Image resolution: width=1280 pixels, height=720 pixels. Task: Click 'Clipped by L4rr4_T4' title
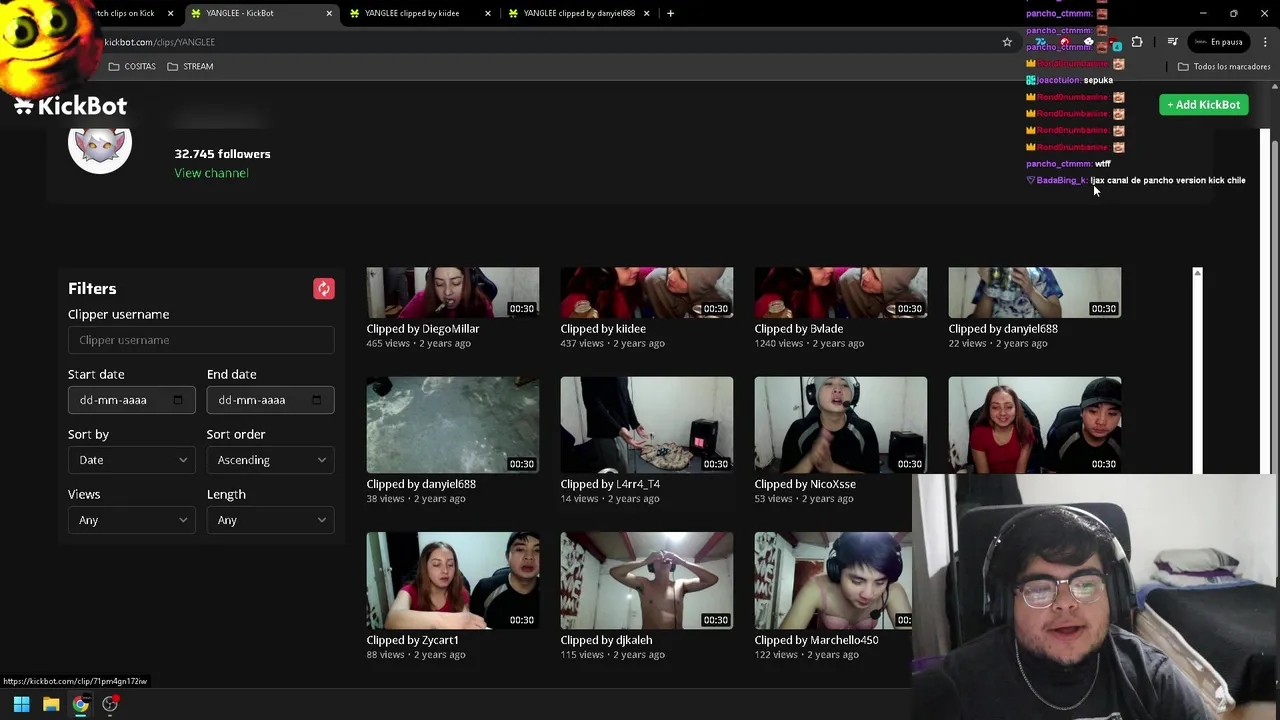pos(610,484)
